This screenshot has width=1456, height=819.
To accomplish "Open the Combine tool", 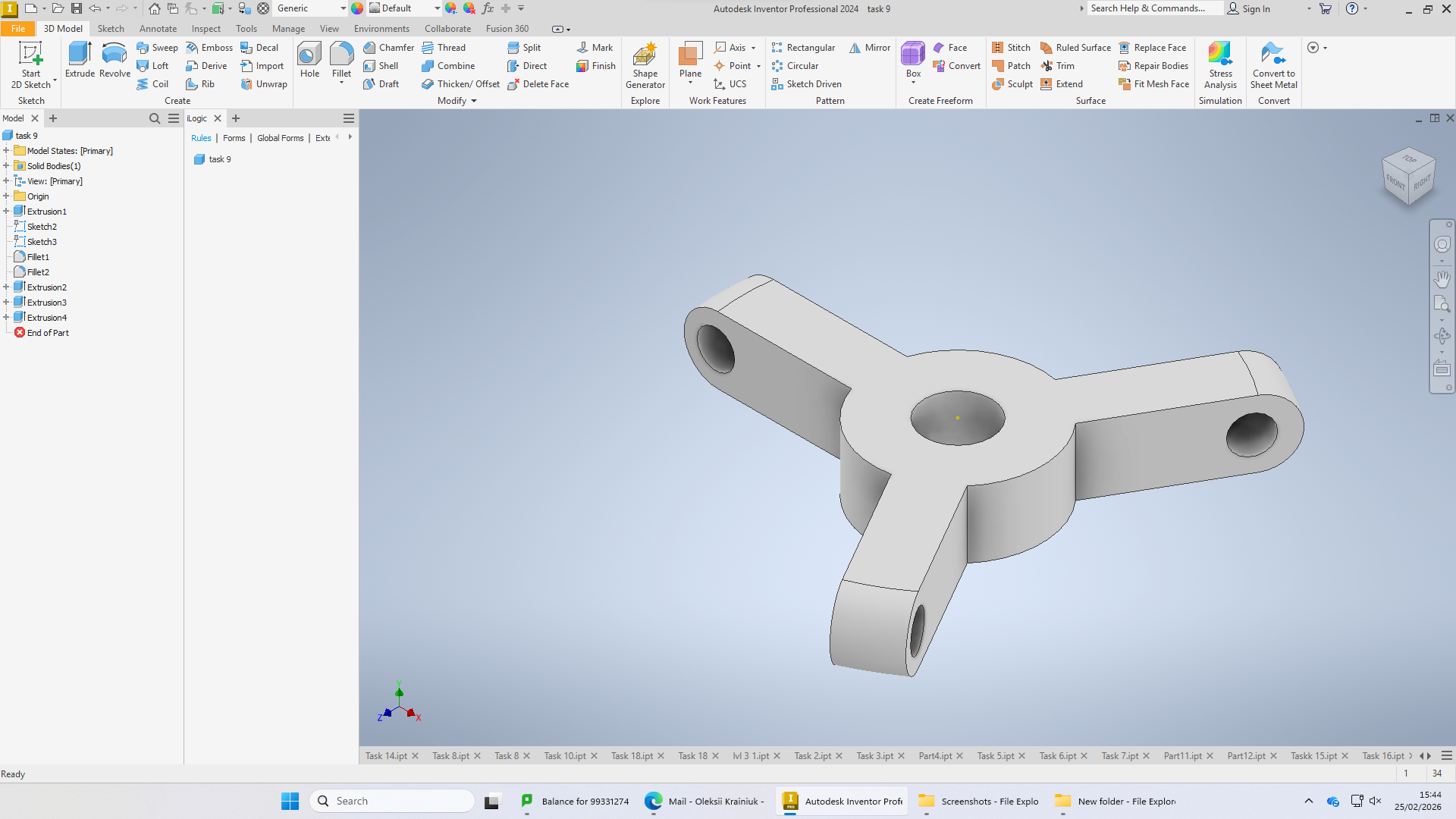I will [x=448, y=66].
